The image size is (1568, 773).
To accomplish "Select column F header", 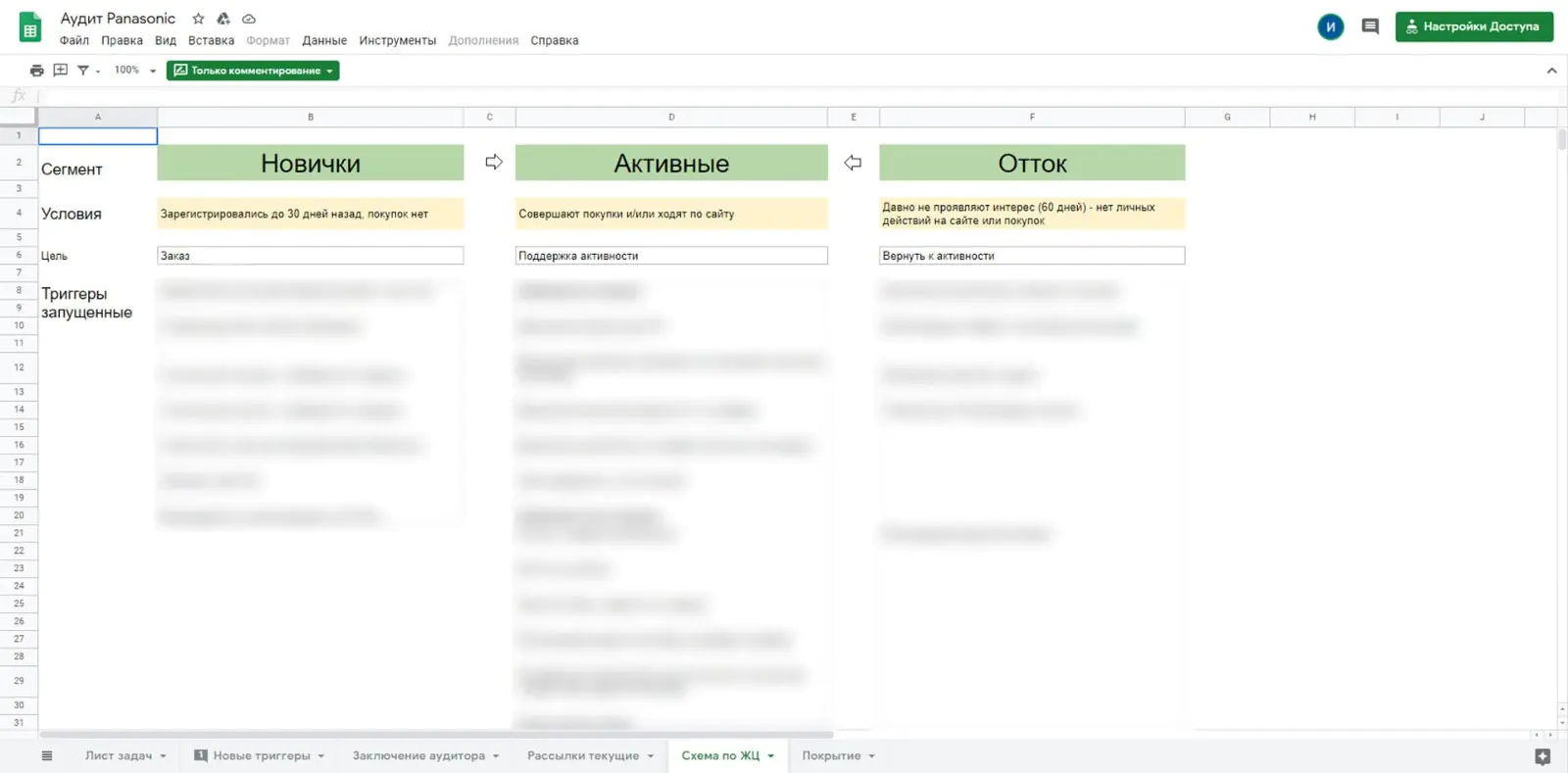I will click(x=1032, y=117).
